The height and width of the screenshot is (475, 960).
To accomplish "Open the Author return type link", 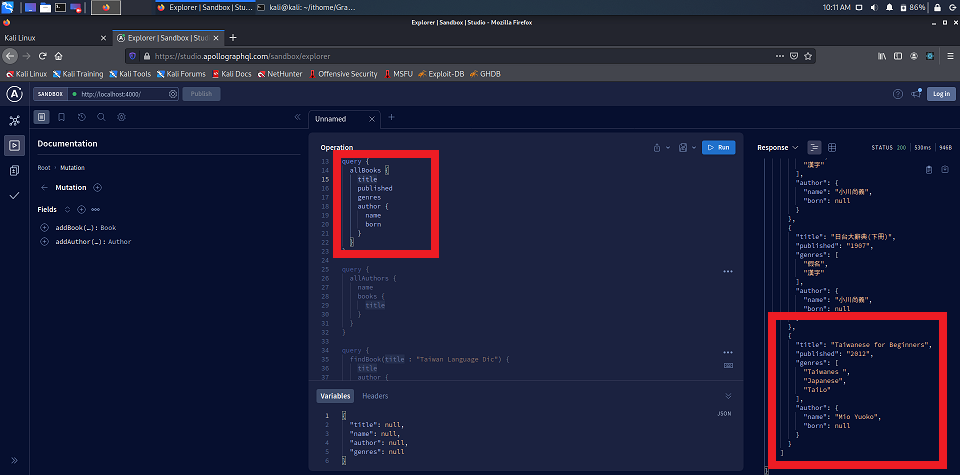I will pos(119,242).
